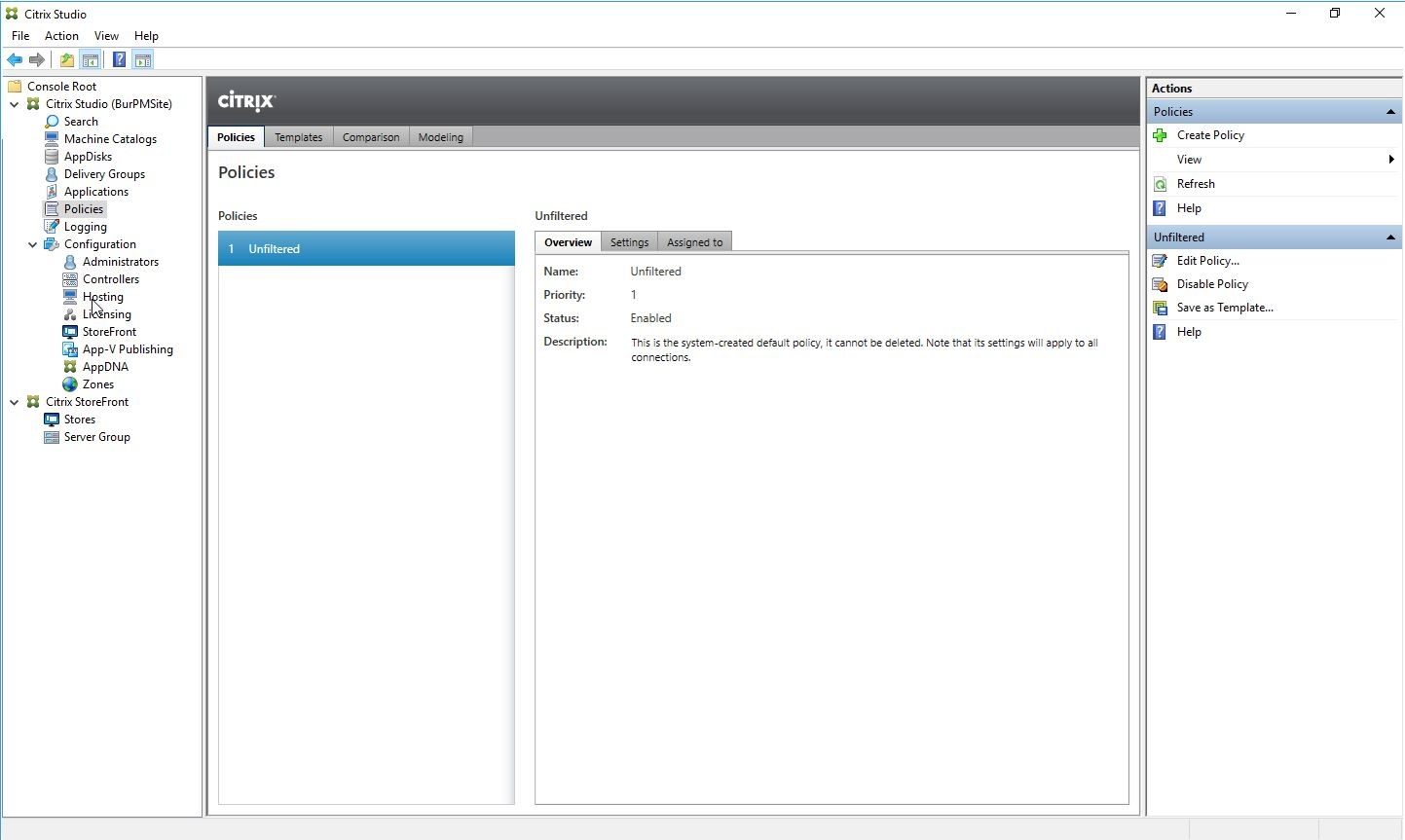
Task: Click the Refresh icon in Actions pane
Action: 1160,184
